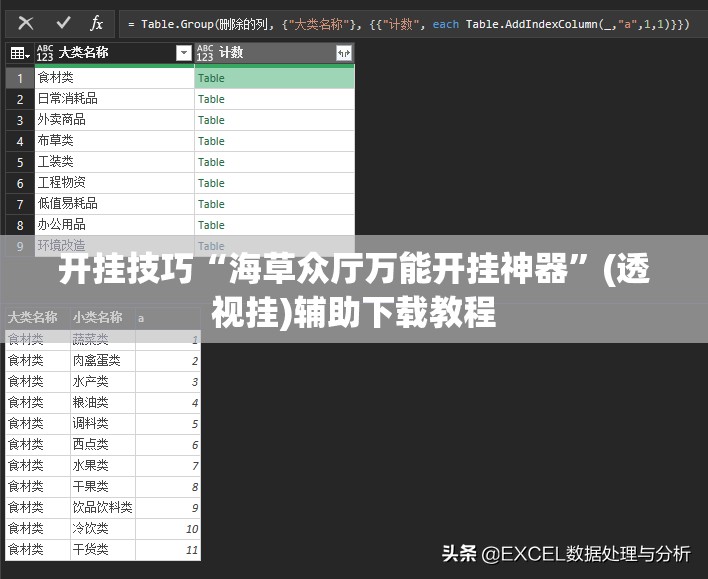The width and height of the screenshot is (708, 579).
Task: Click 冷饮类 in the preview table
Action: click(x=90, y=528)
